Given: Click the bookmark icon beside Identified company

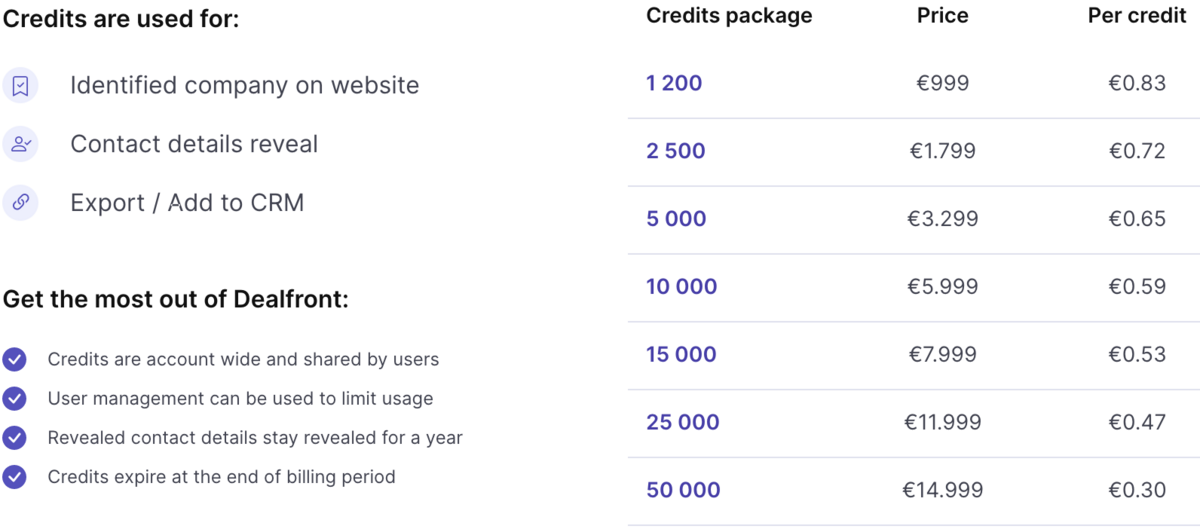Looking at the screenshot, I should tap(20, 86).
